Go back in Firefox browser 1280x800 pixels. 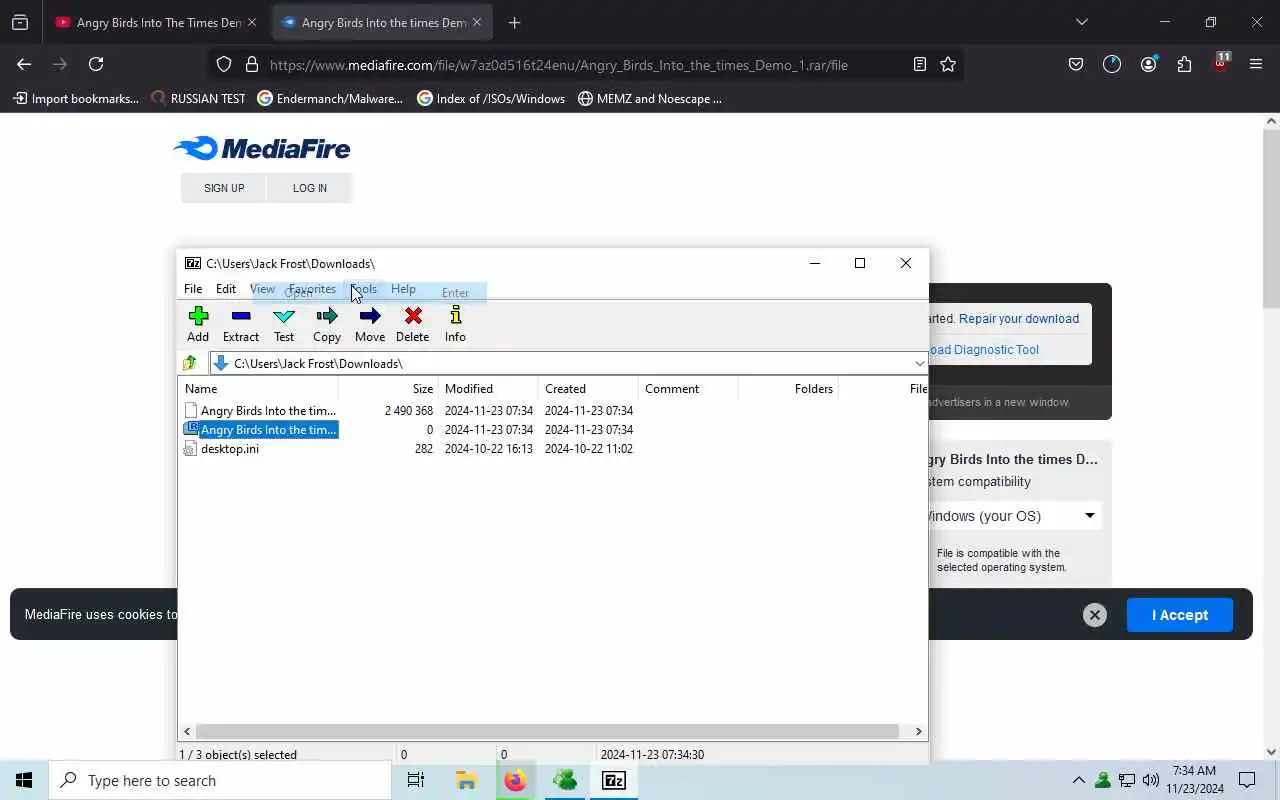(x=24, y=64)
